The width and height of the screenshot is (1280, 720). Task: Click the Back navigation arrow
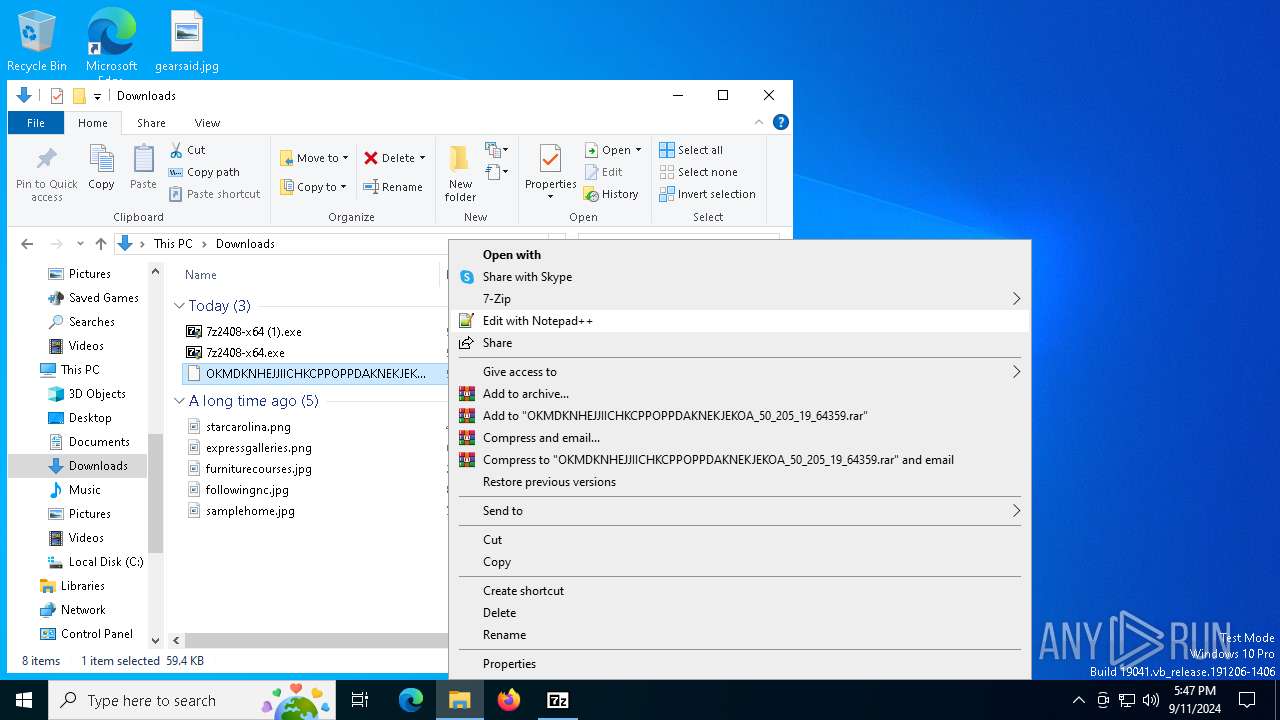[x=27, y=244]
